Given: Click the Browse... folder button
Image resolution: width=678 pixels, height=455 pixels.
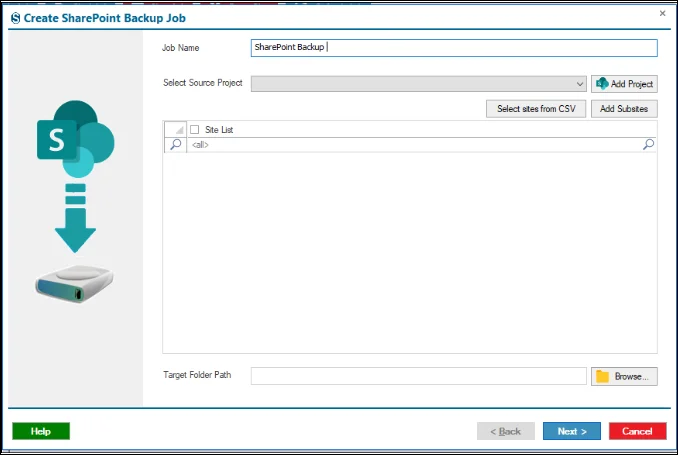Looking at the screenshot, I should click(624, 376).
